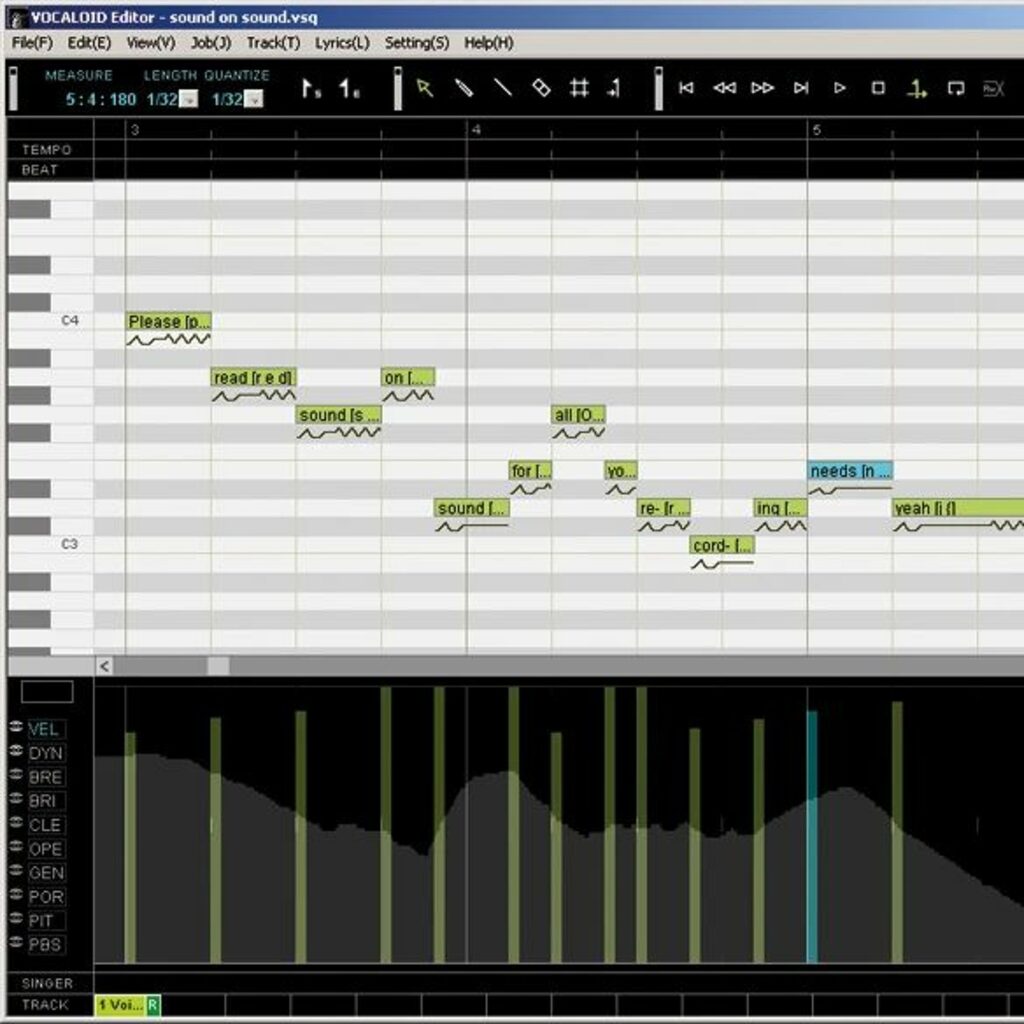Toggle the loop playback icon
Image resolution: width=1024 pixels, height=1024 pixels.
point(955,88)
